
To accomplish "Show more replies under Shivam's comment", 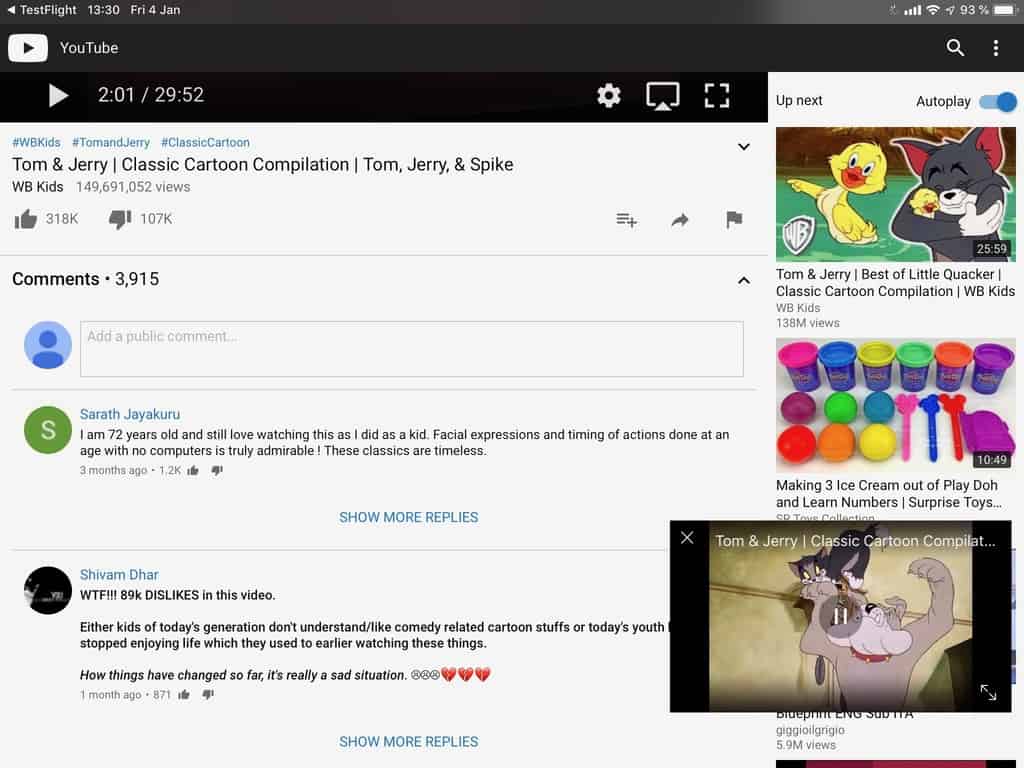I will [x=409, y=742].
